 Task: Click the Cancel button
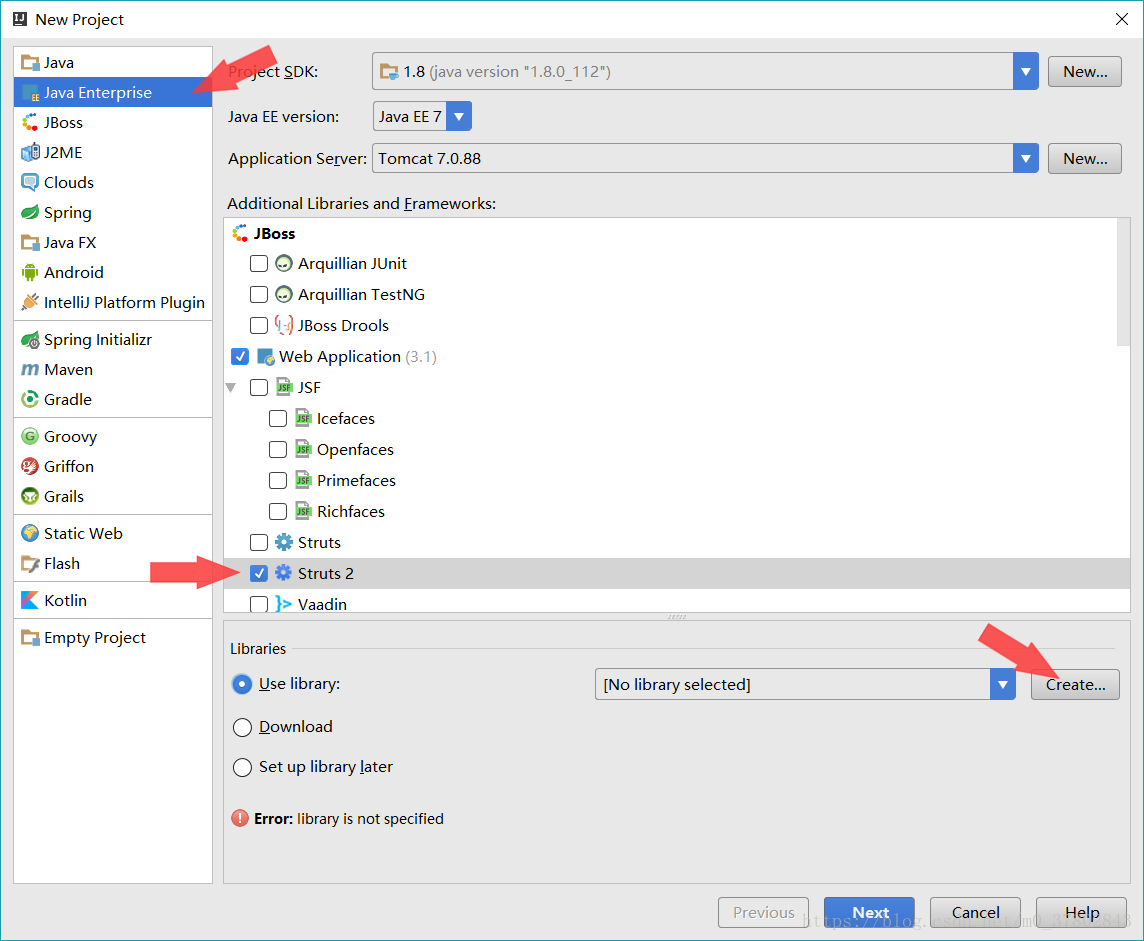975,912
